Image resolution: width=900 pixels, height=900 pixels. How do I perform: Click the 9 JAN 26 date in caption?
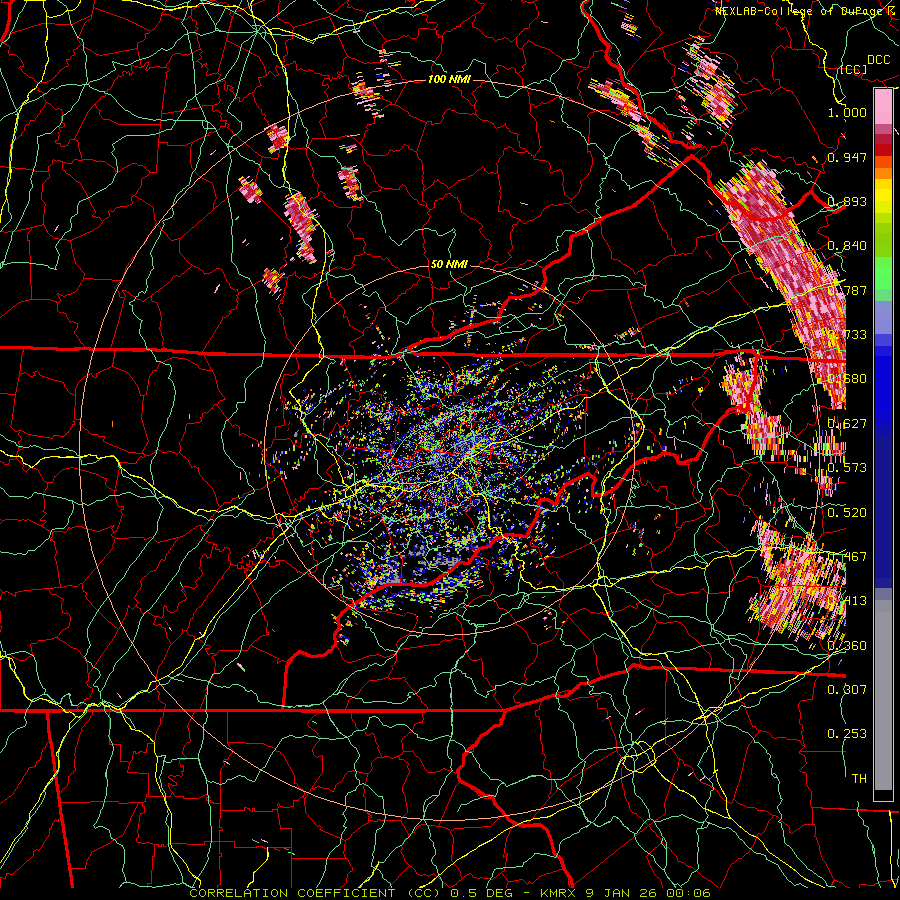[x=622, y=893]
